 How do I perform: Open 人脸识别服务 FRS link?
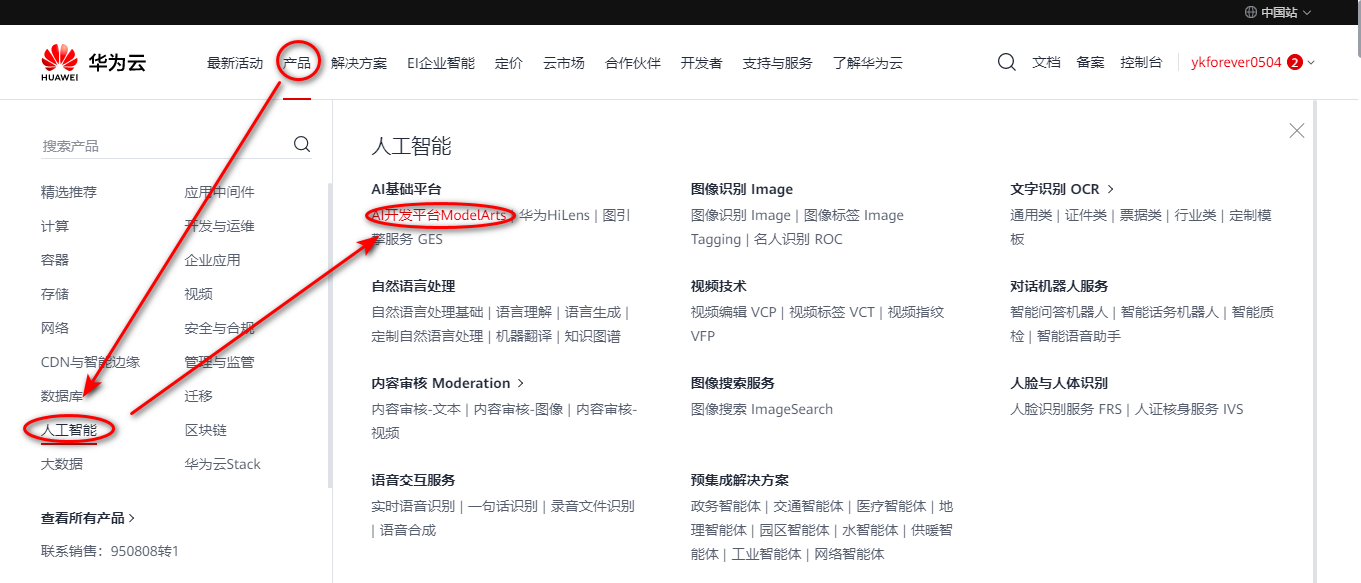pos(1066,409)
